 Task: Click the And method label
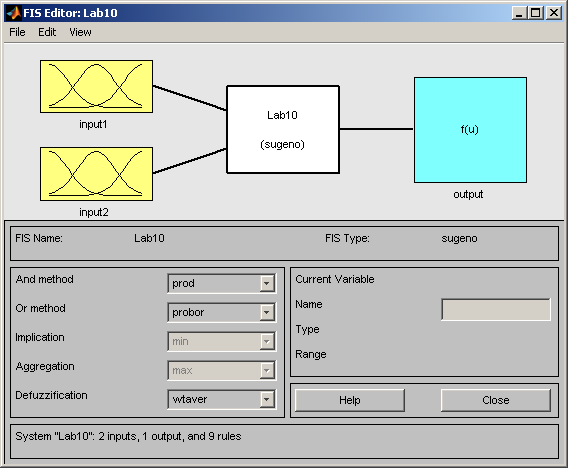45,279
